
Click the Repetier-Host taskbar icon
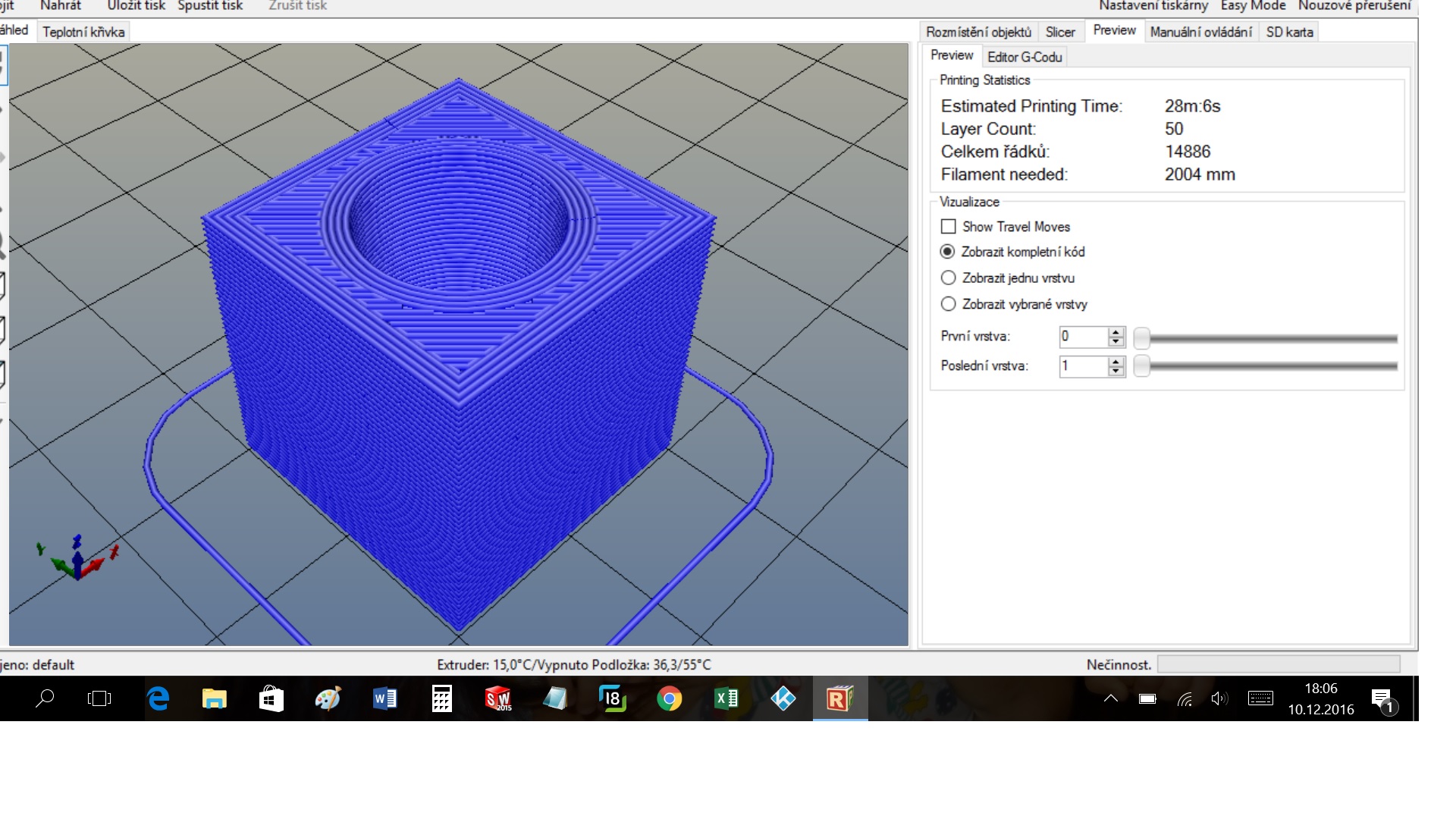839,698
